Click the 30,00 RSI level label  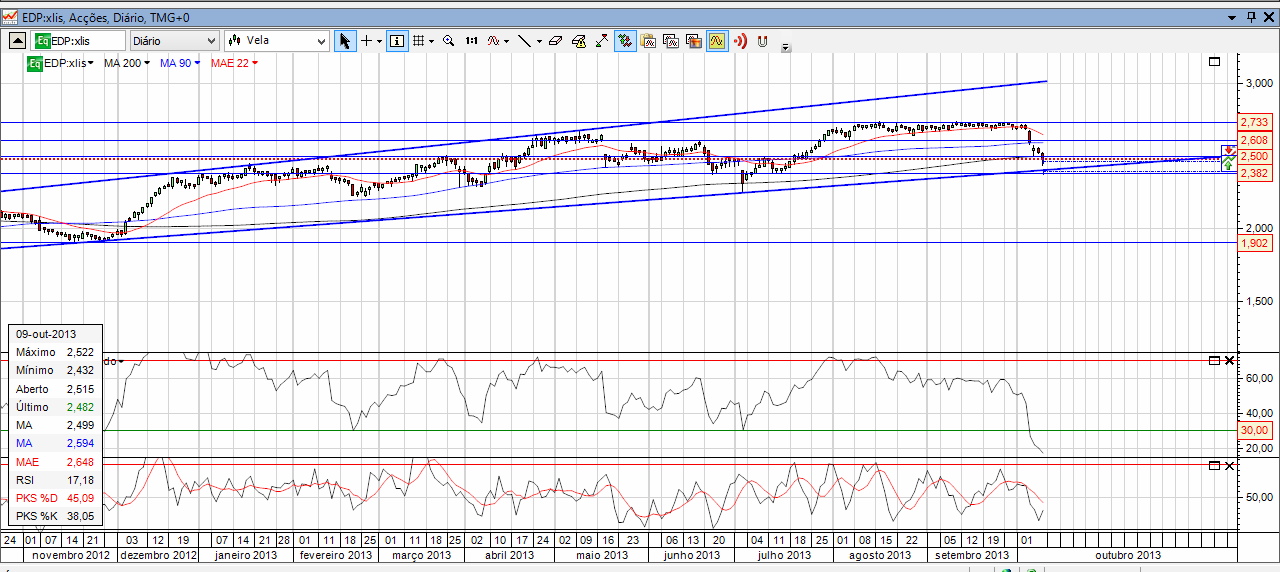pos(1254,430)
